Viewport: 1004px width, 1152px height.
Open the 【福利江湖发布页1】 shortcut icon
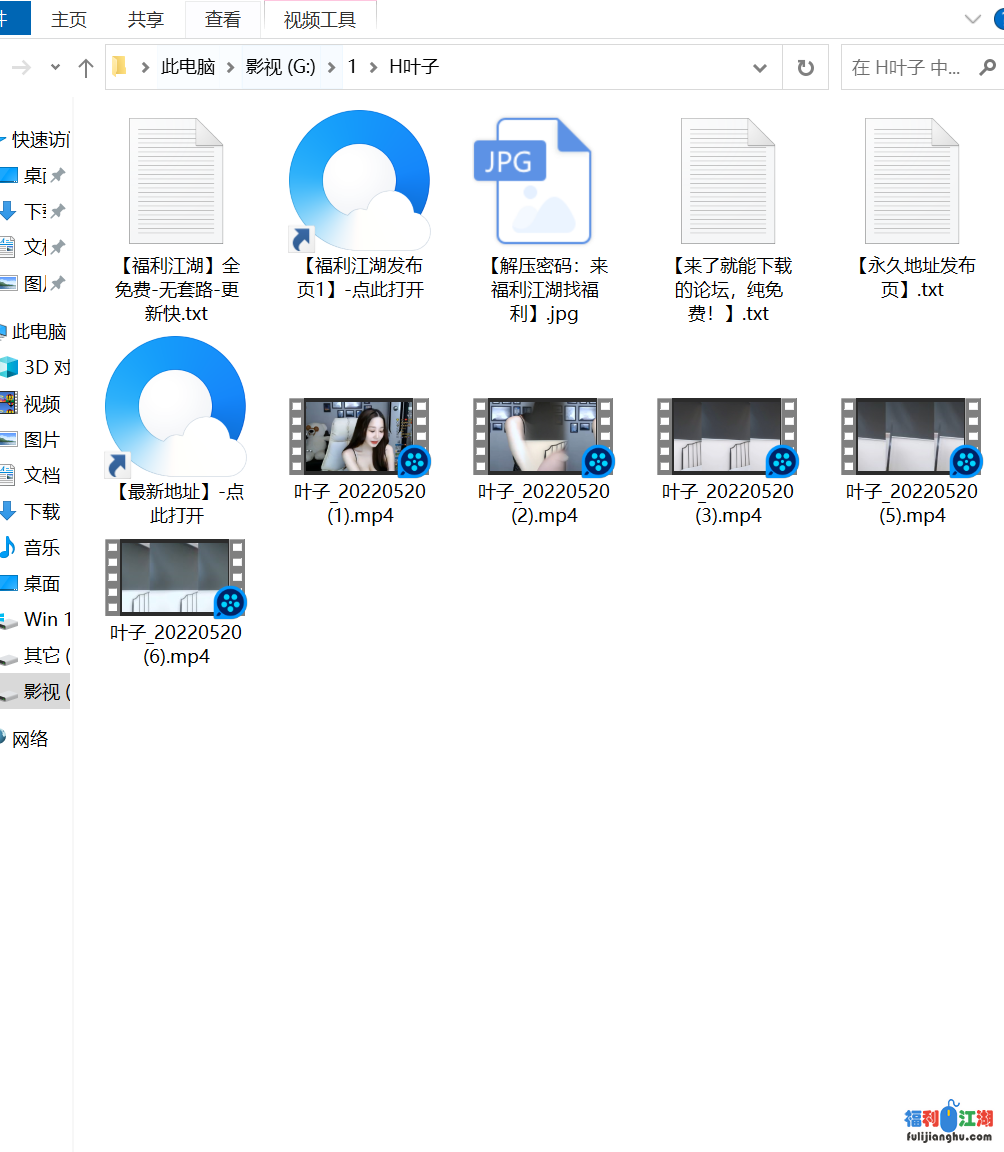(x=359, y=181)
